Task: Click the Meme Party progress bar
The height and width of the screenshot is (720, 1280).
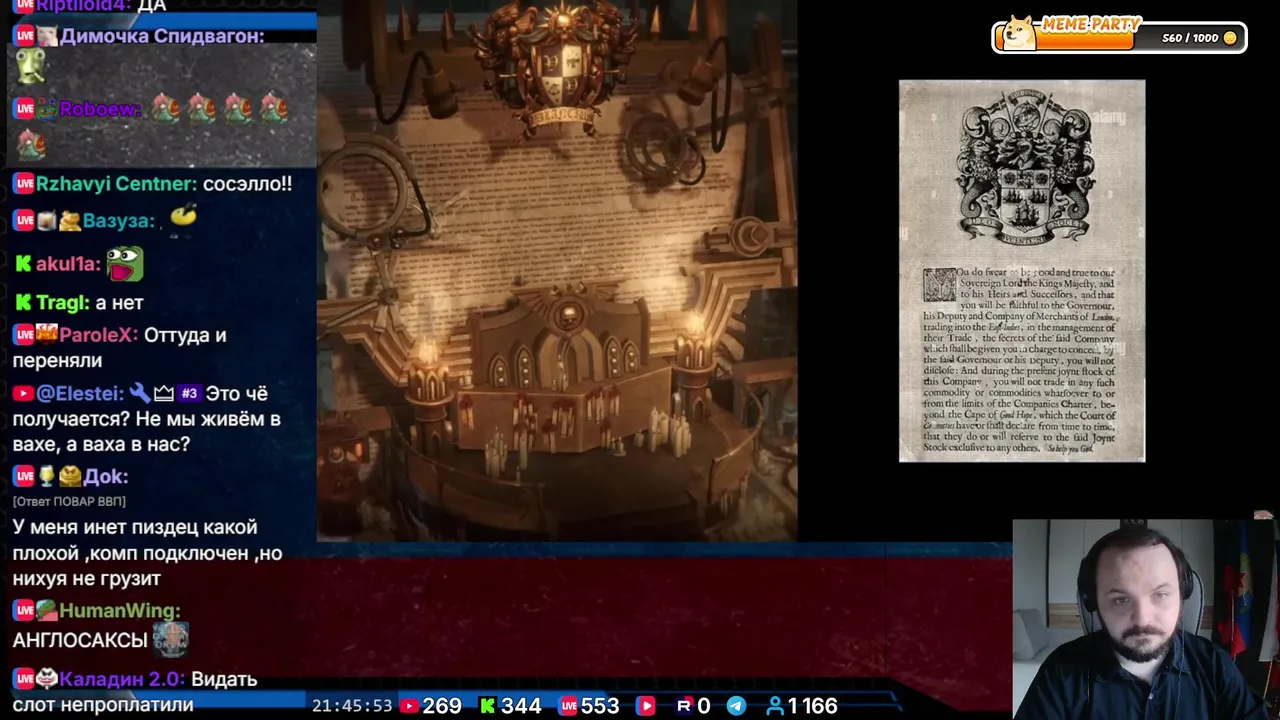Action: (1119, 38)
